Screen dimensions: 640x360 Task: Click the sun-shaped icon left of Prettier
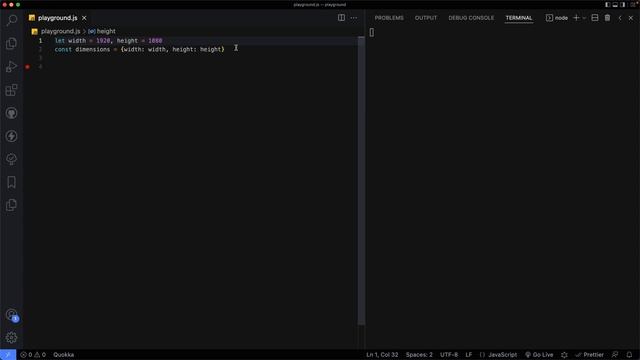(564, 355)
